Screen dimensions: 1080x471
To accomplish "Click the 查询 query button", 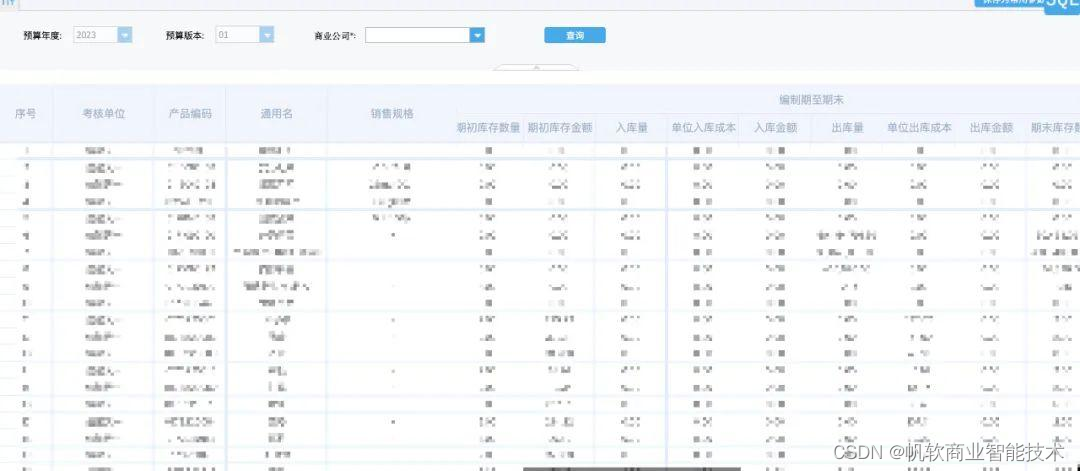I will pyautogui.click(x=575, y=35).
